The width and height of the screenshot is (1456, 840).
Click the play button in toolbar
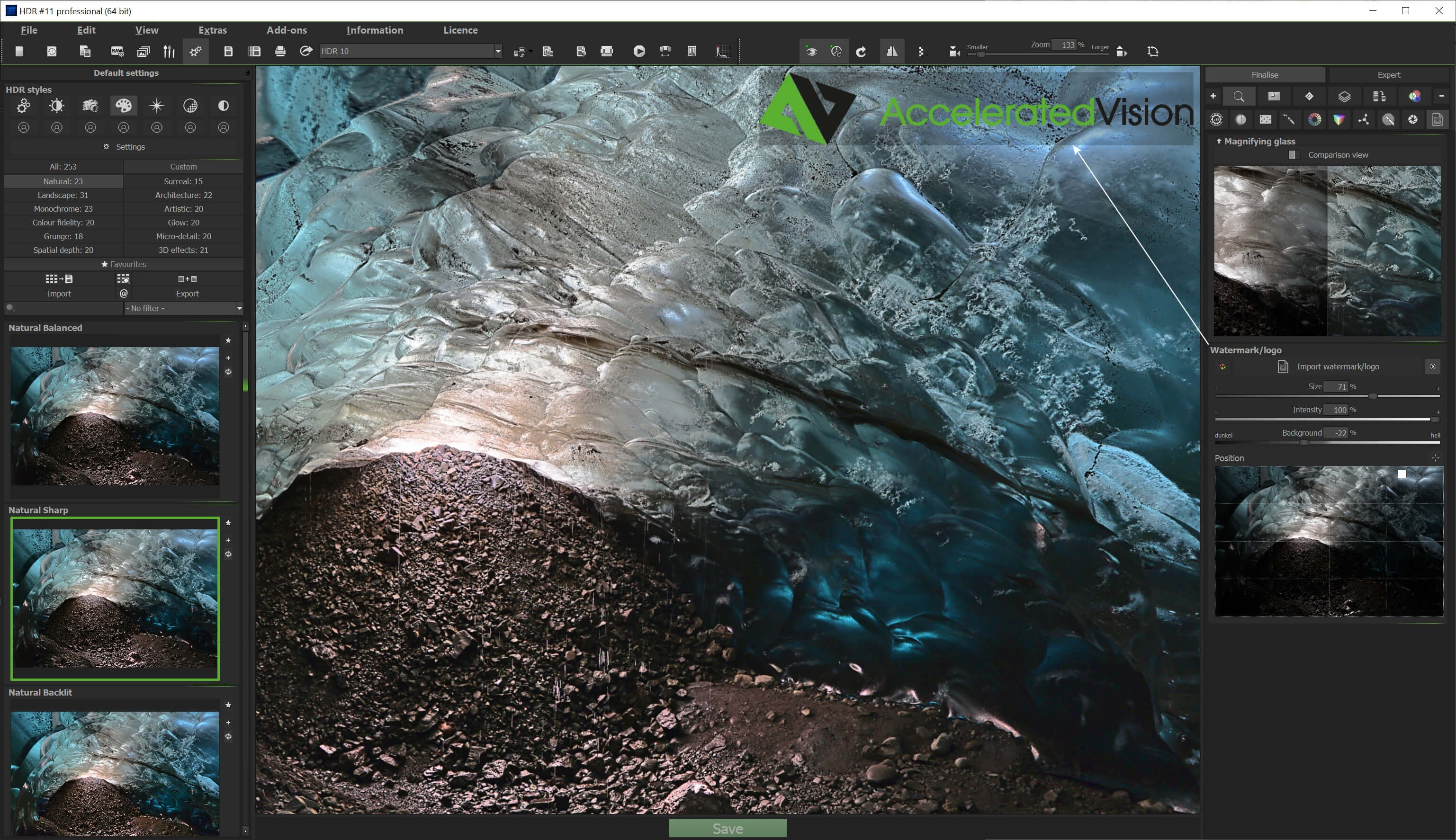tap(639, 51)
